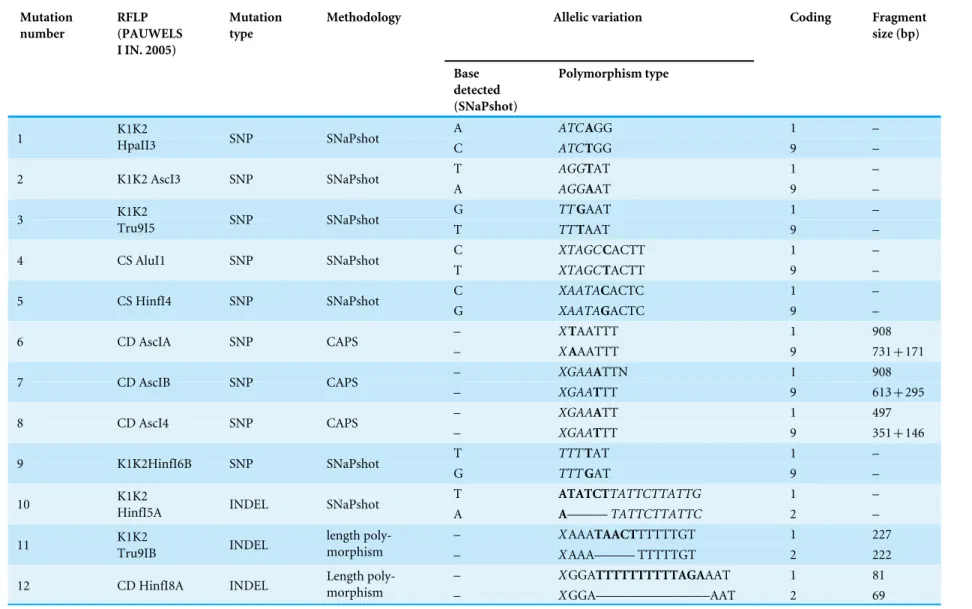Screen dimensions: 972x609
Task: Click 'INDEL' in the K1K2 HinfI5A row
Action: click(249, 504)
